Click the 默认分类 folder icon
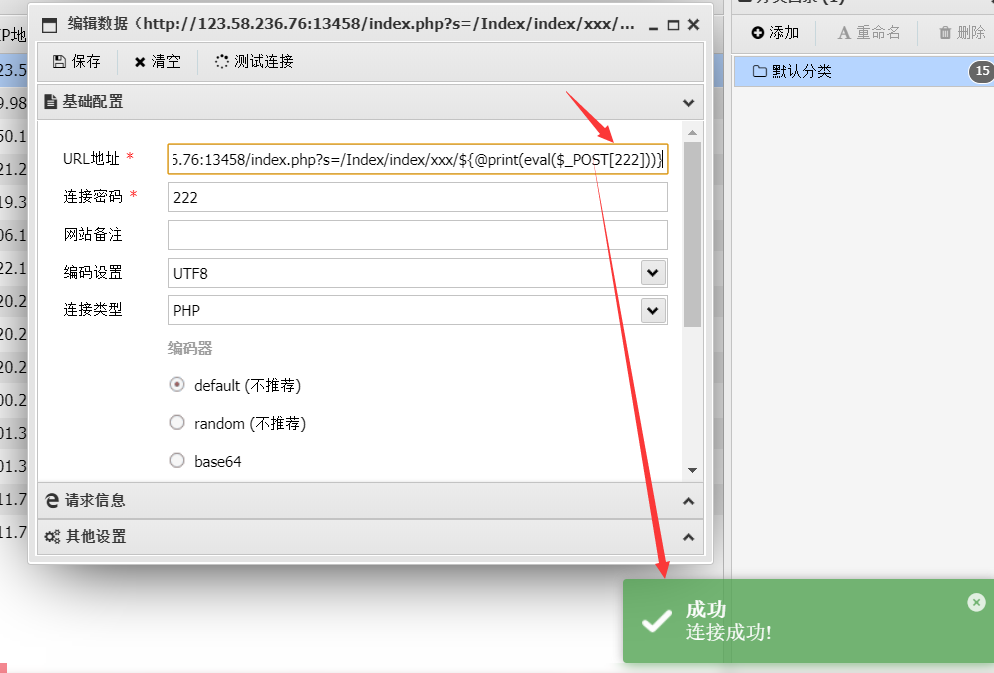The image size is (994, 673). click(759, 71)
